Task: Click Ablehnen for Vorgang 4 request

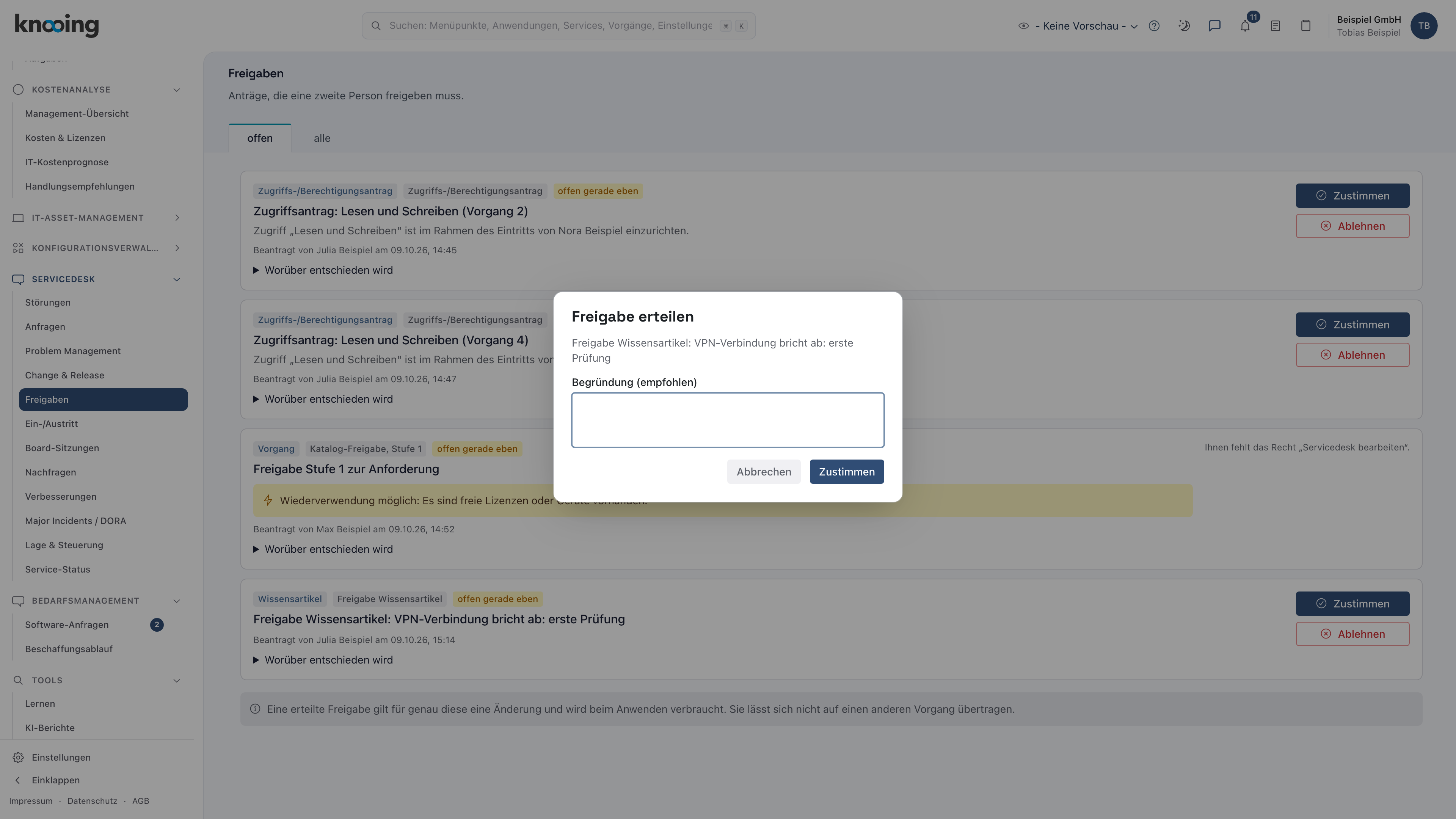Action: [x=1352, y=355]
